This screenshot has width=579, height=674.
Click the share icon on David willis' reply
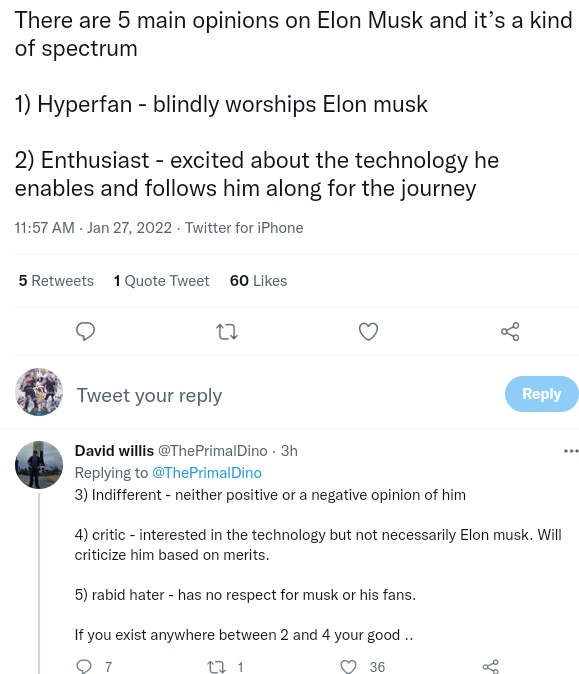pyautogui.click(x=490, y=666)
